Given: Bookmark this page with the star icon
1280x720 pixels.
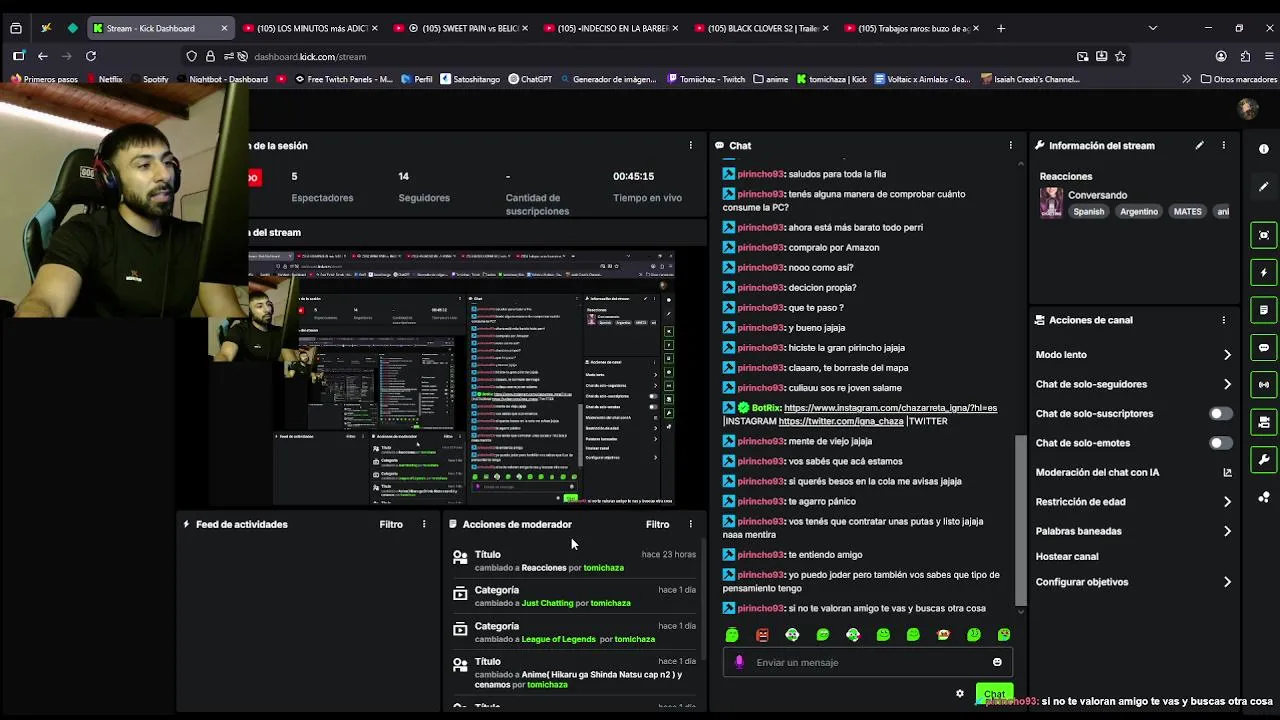Looking at the screenshot, I should pyautogui.click(x=1120, y=56).
